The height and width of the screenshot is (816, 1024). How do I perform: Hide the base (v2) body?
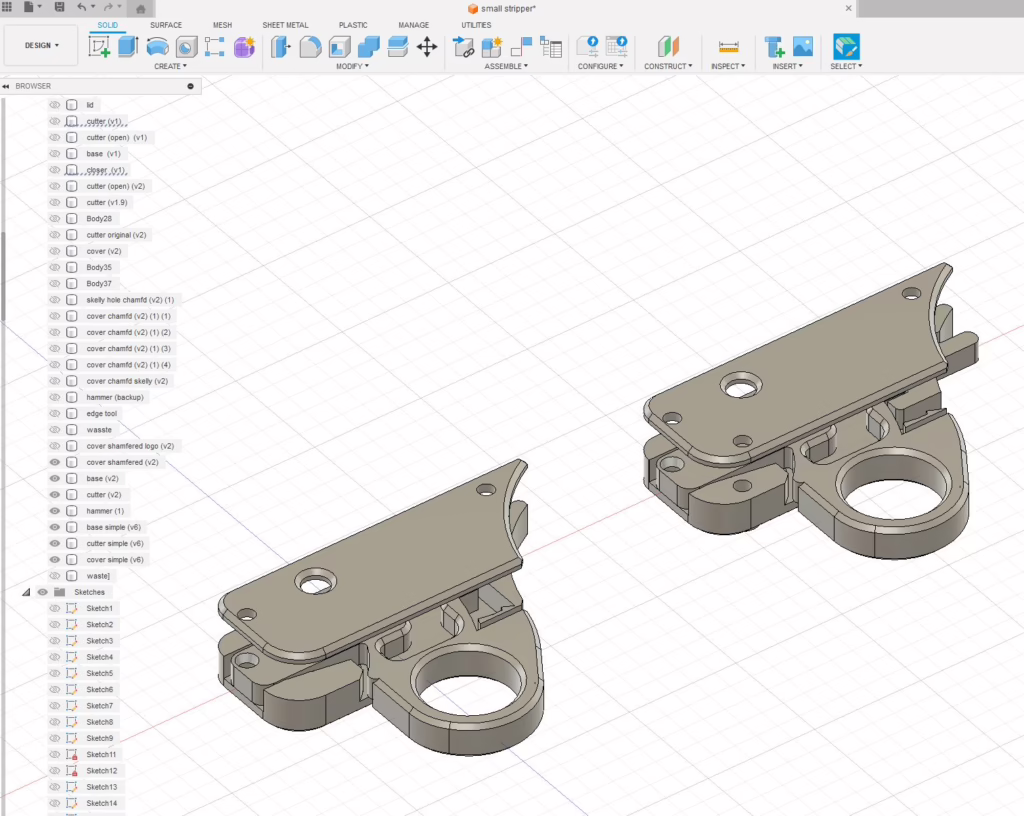click(x=55, y=479)
